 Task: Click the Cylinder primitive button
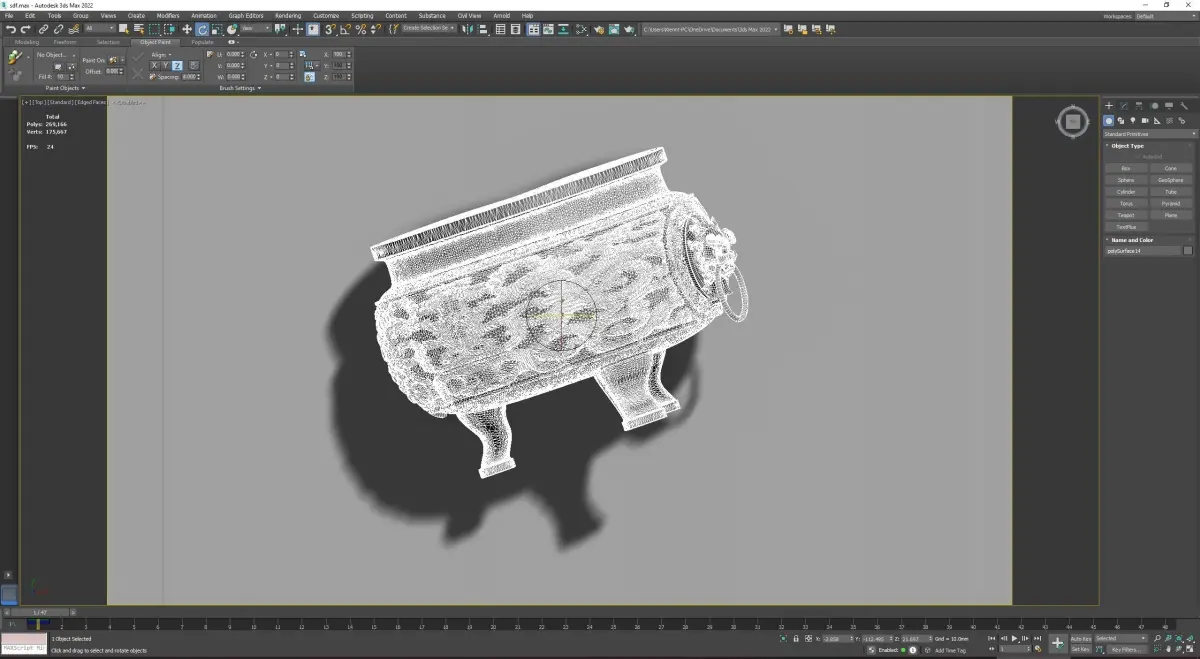point(1126,192)
